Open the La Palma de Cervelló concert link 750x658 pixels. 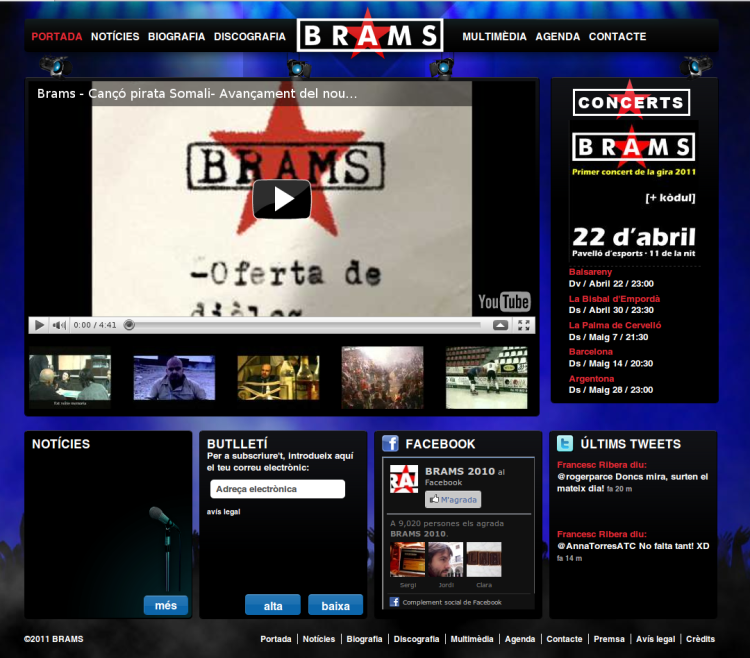(615, 325)
